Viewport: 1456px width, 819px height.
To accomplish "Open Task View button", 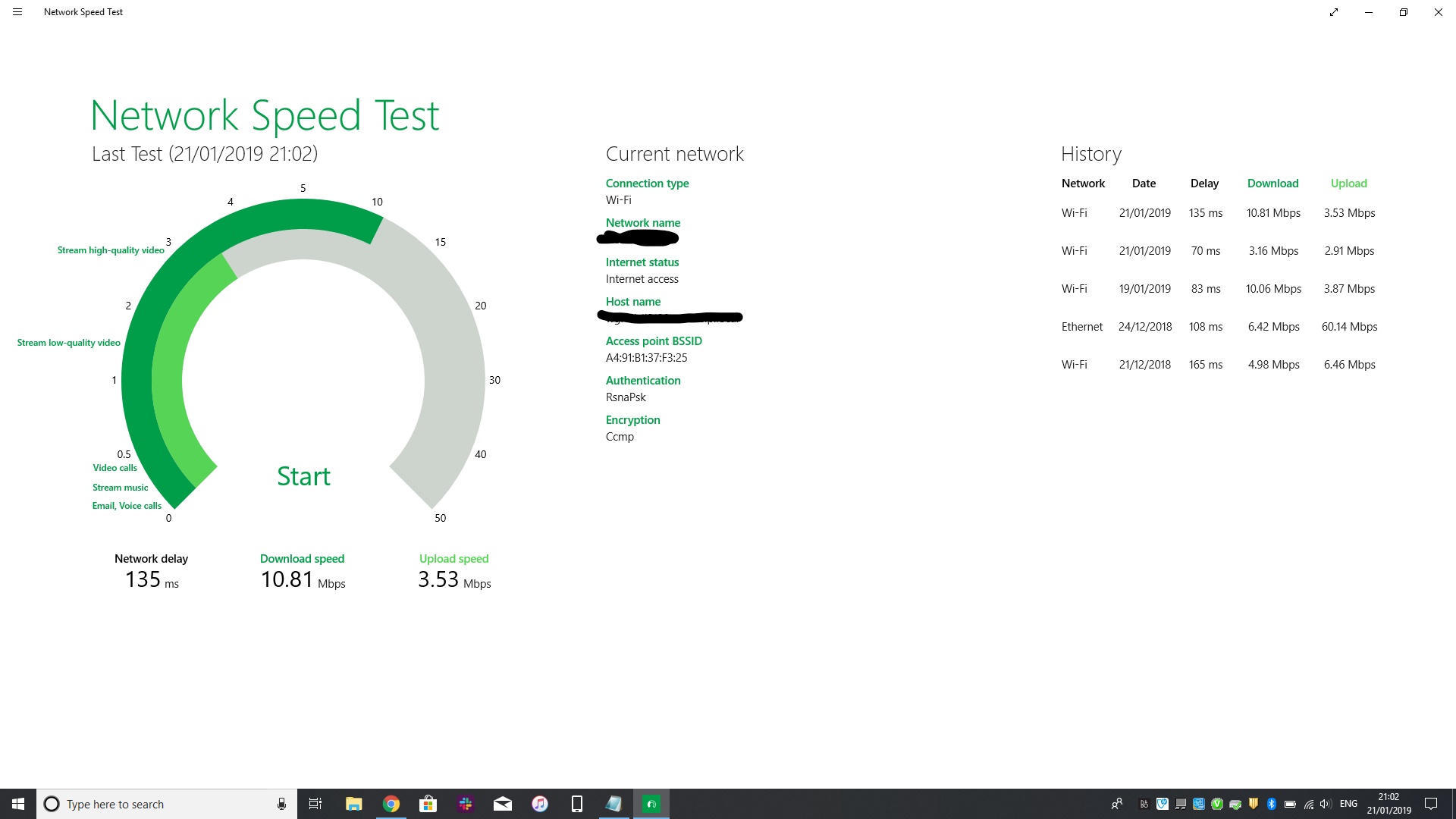I will point(315,804).
